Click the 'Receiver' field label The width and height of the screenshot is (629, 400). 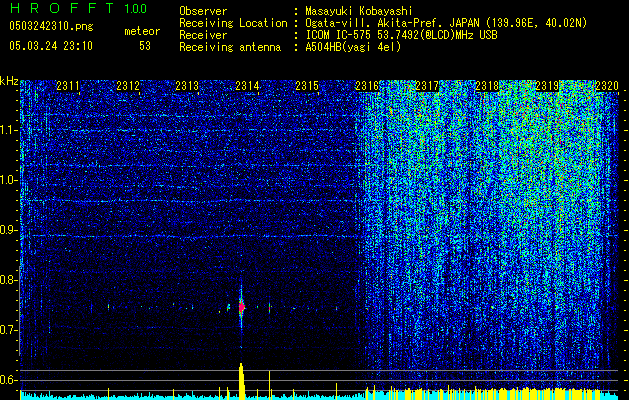[x=203, y=35]
